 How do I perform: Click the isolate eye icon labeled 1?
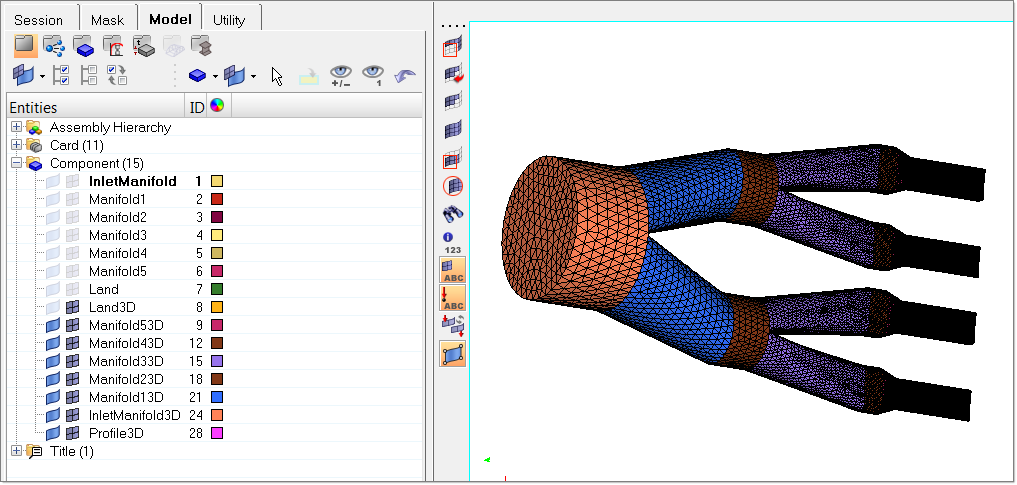[x=373, y=76]
